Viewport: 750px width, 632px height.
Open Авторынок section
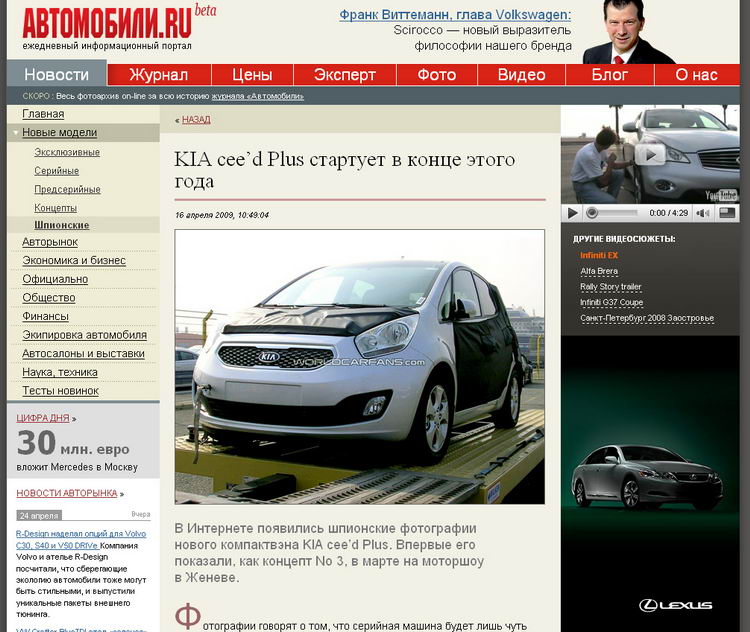[50, 242]
